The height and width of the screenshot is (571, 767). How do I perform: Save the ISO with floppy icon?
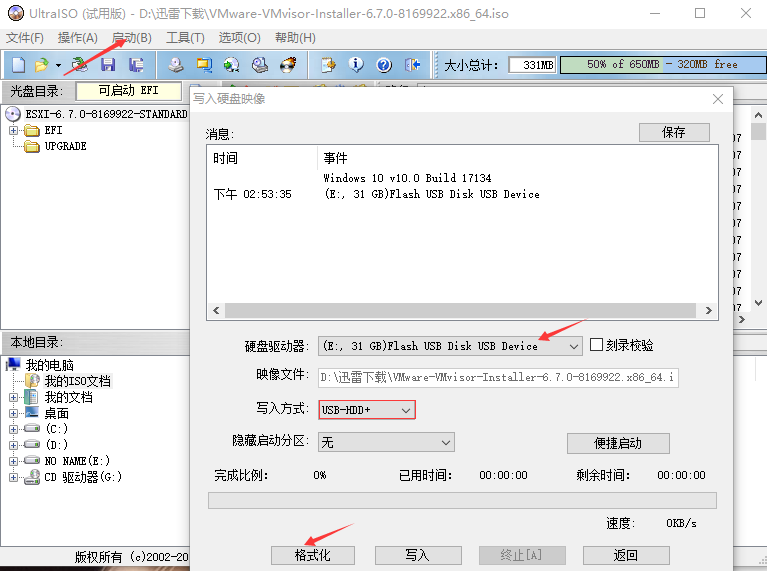[x=108, y=65]
